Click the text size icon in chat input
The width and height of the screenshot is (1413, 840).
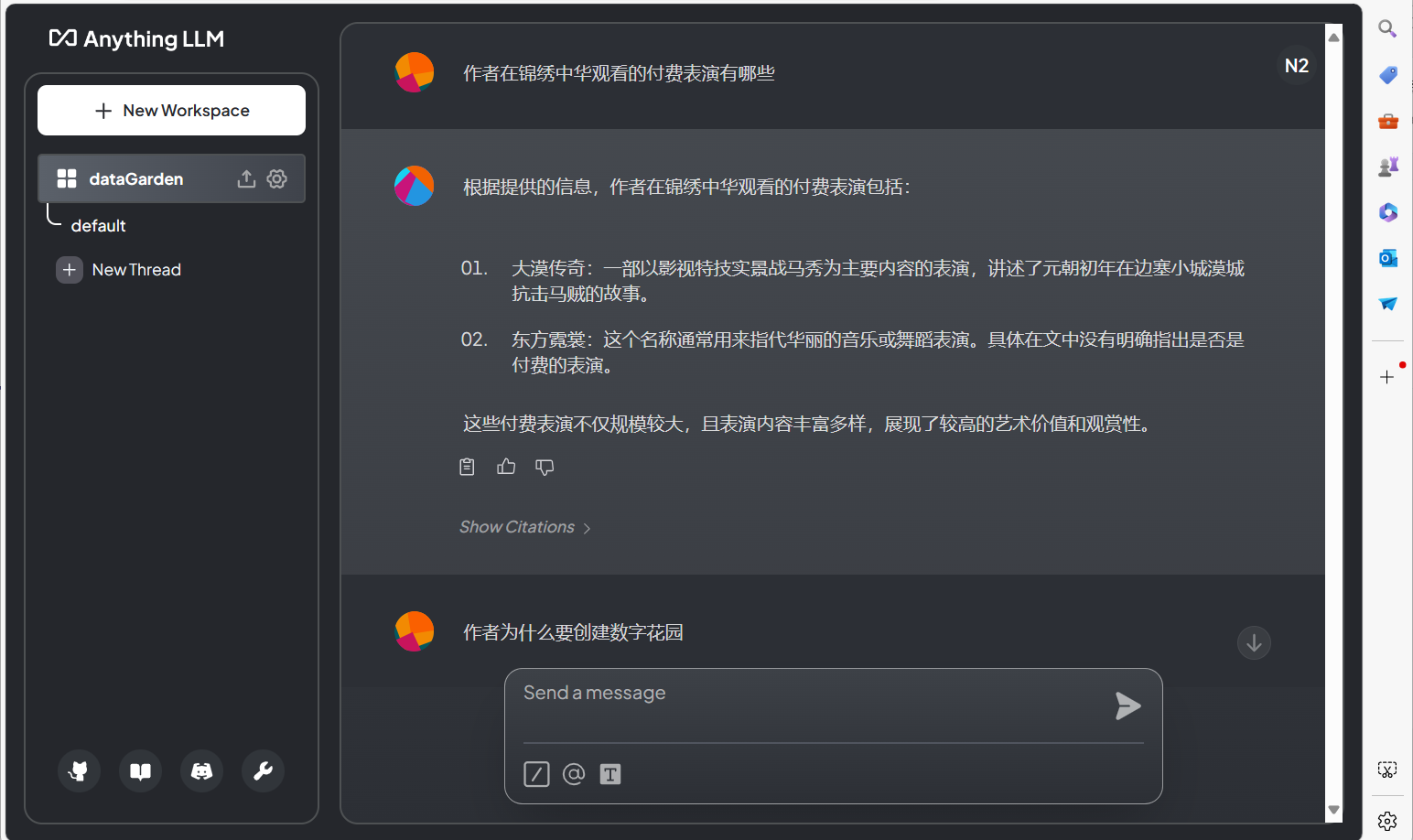(610, 774)
